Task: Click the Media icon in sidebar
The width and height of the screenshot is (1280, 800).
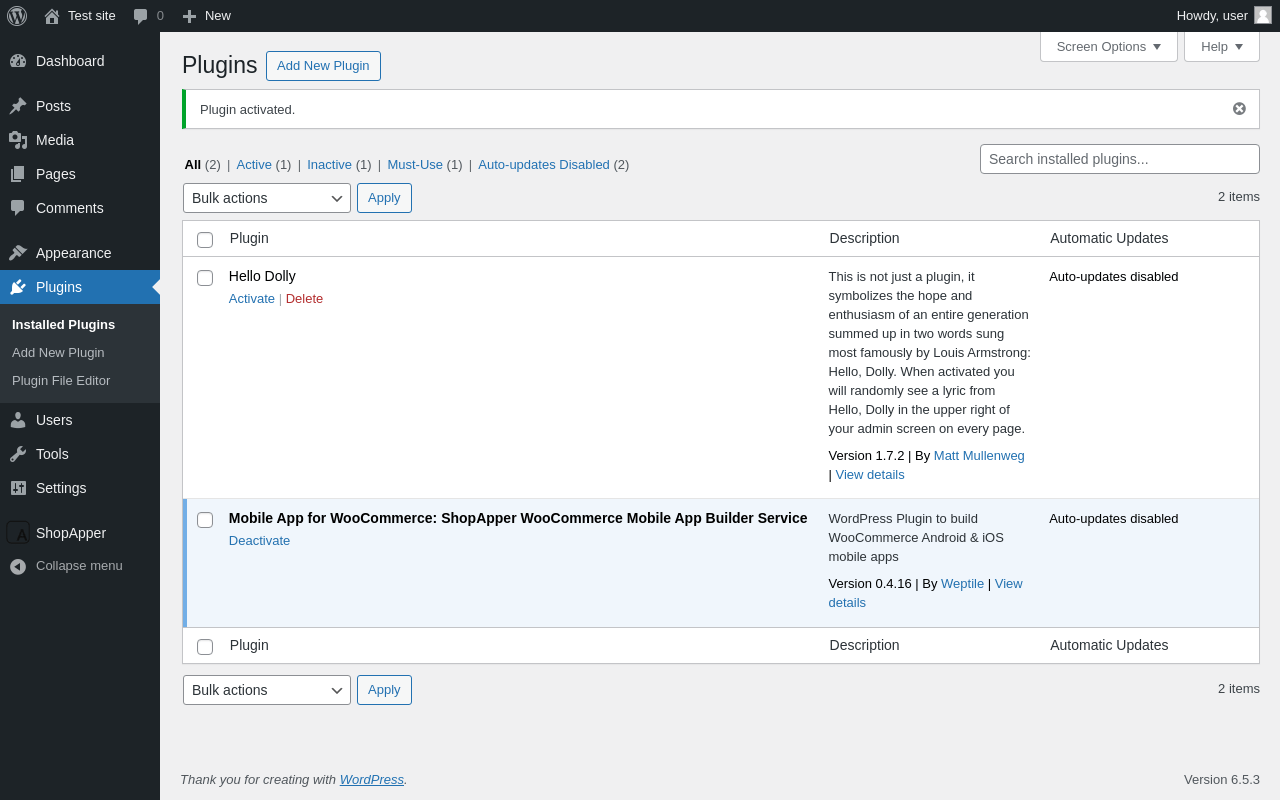Action: (18, 140)
